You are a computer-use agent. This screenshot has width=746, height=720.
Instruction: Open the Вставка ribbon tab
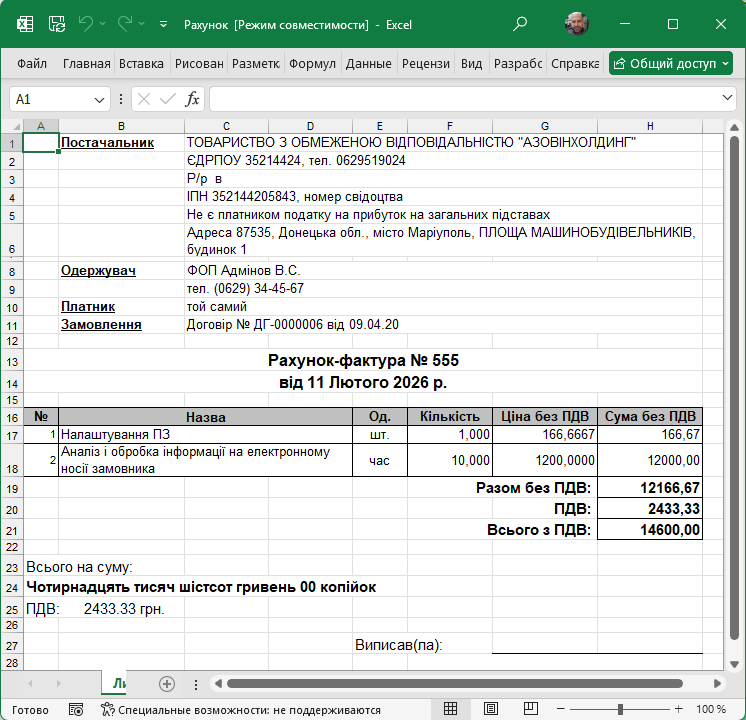(x=141, y=63)
